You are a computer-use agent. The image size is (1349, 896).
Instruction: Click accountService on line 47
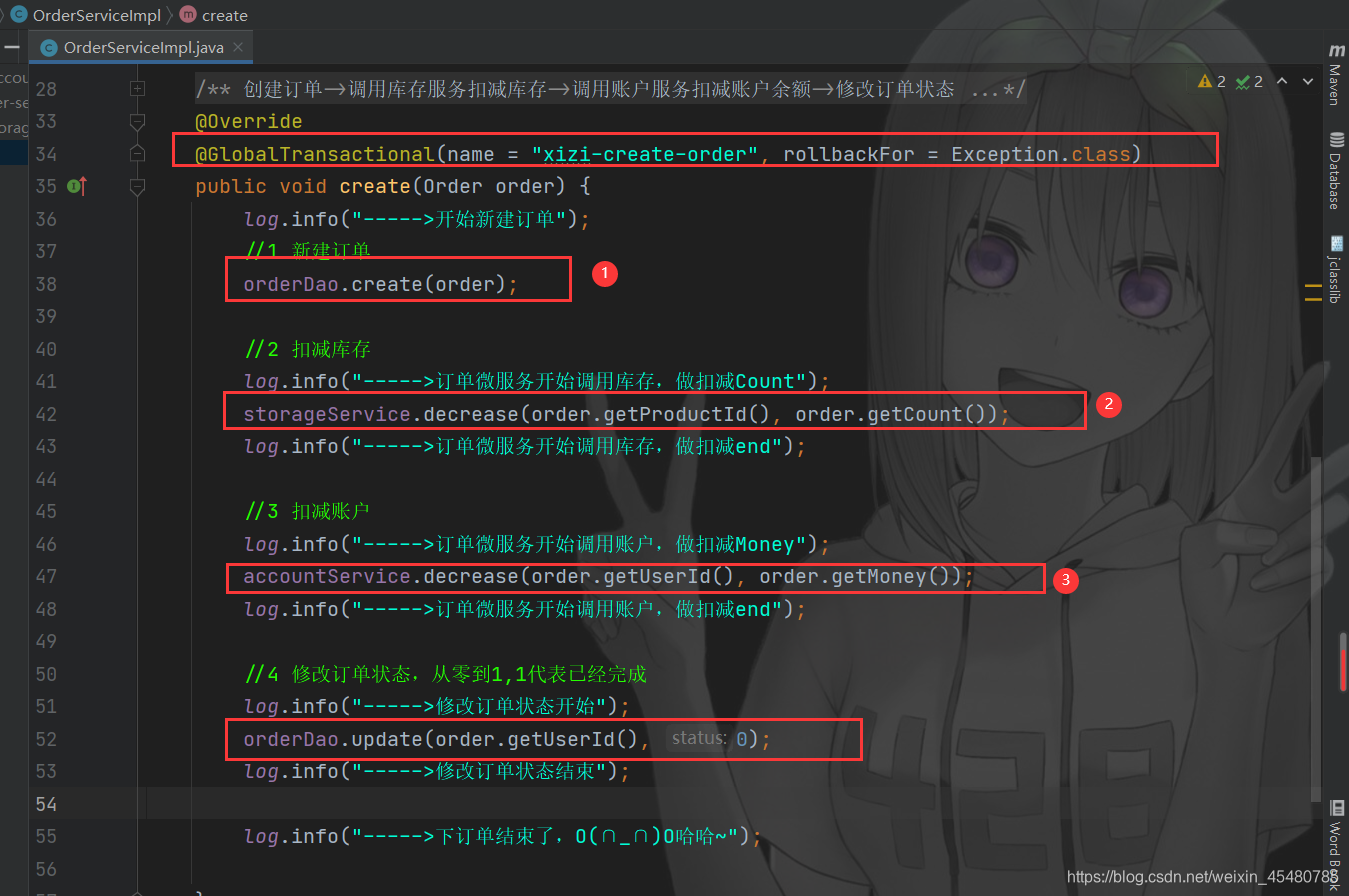[x=327, y=576]
